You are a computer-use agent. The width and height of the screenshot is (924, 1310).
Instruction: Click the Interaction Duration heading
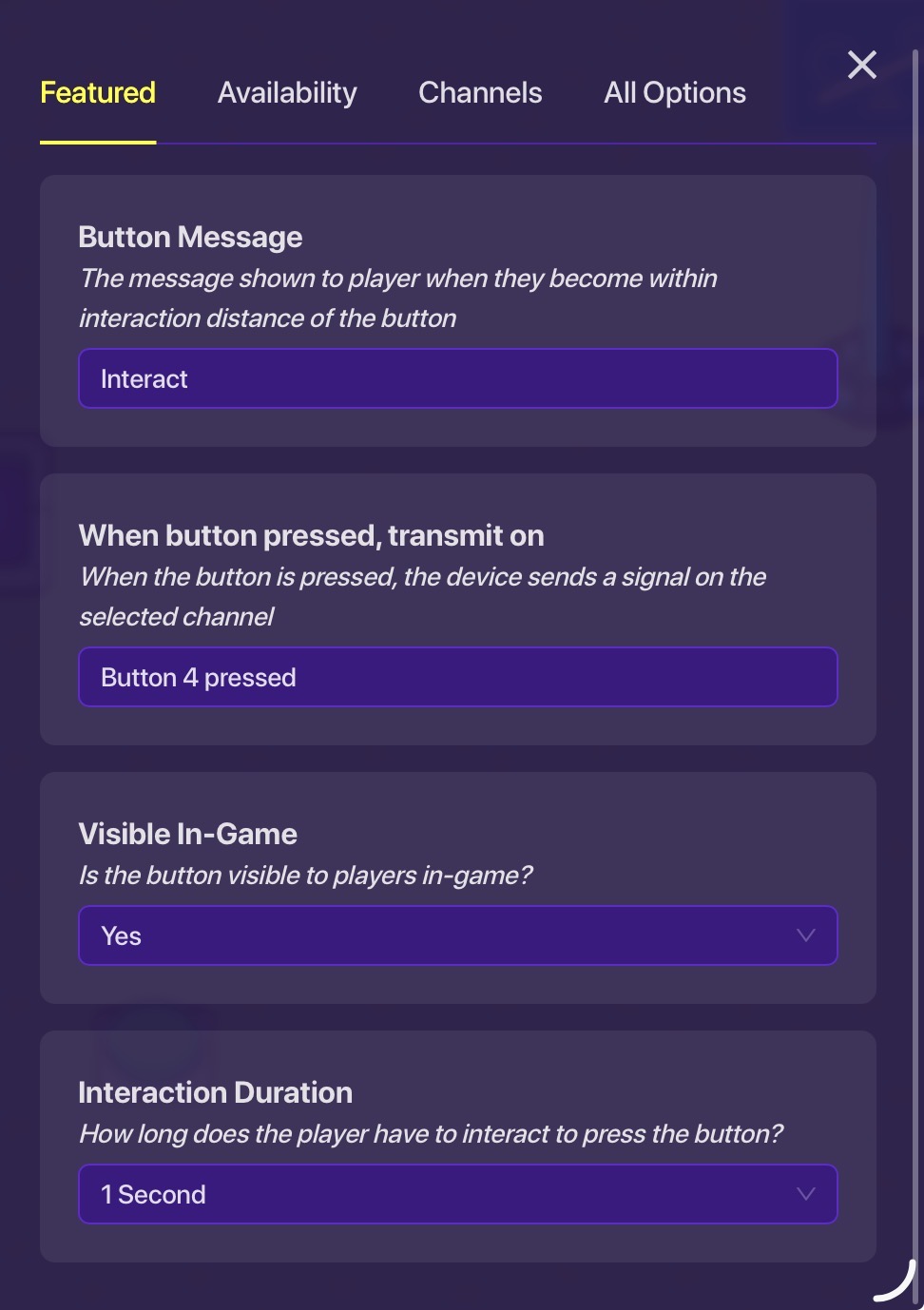215,1093
